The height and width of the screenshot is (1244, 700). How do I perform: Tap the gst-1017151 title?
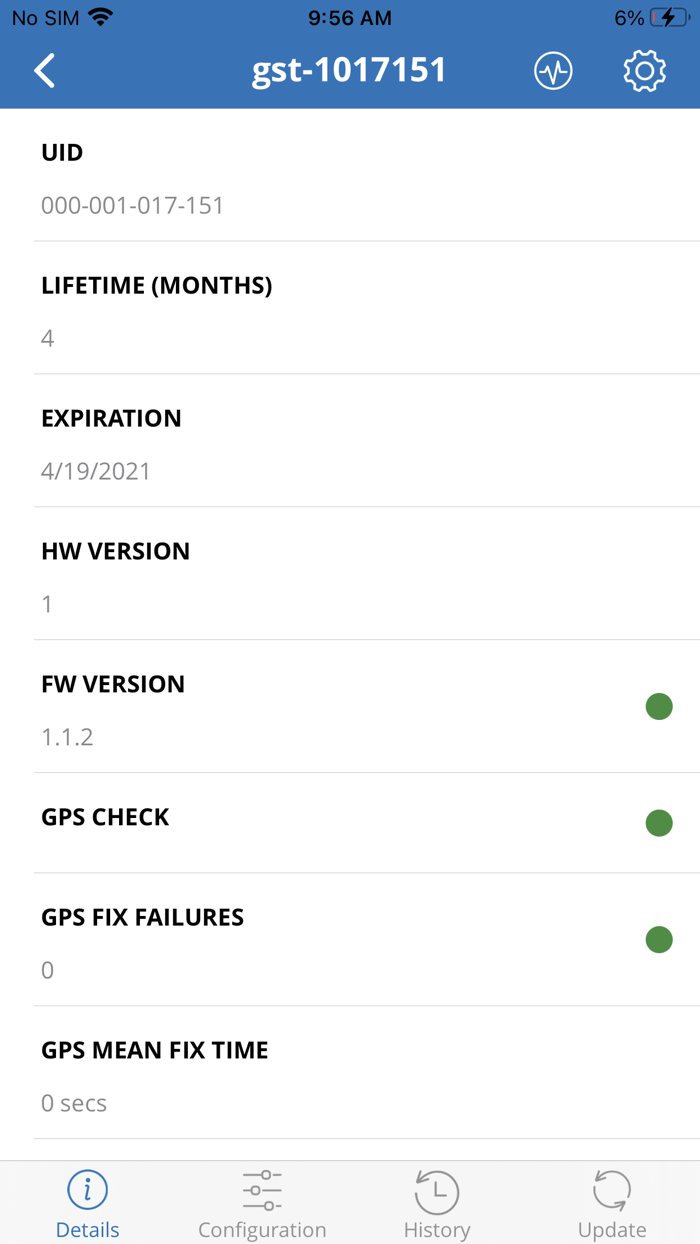[x=350, y=71]
